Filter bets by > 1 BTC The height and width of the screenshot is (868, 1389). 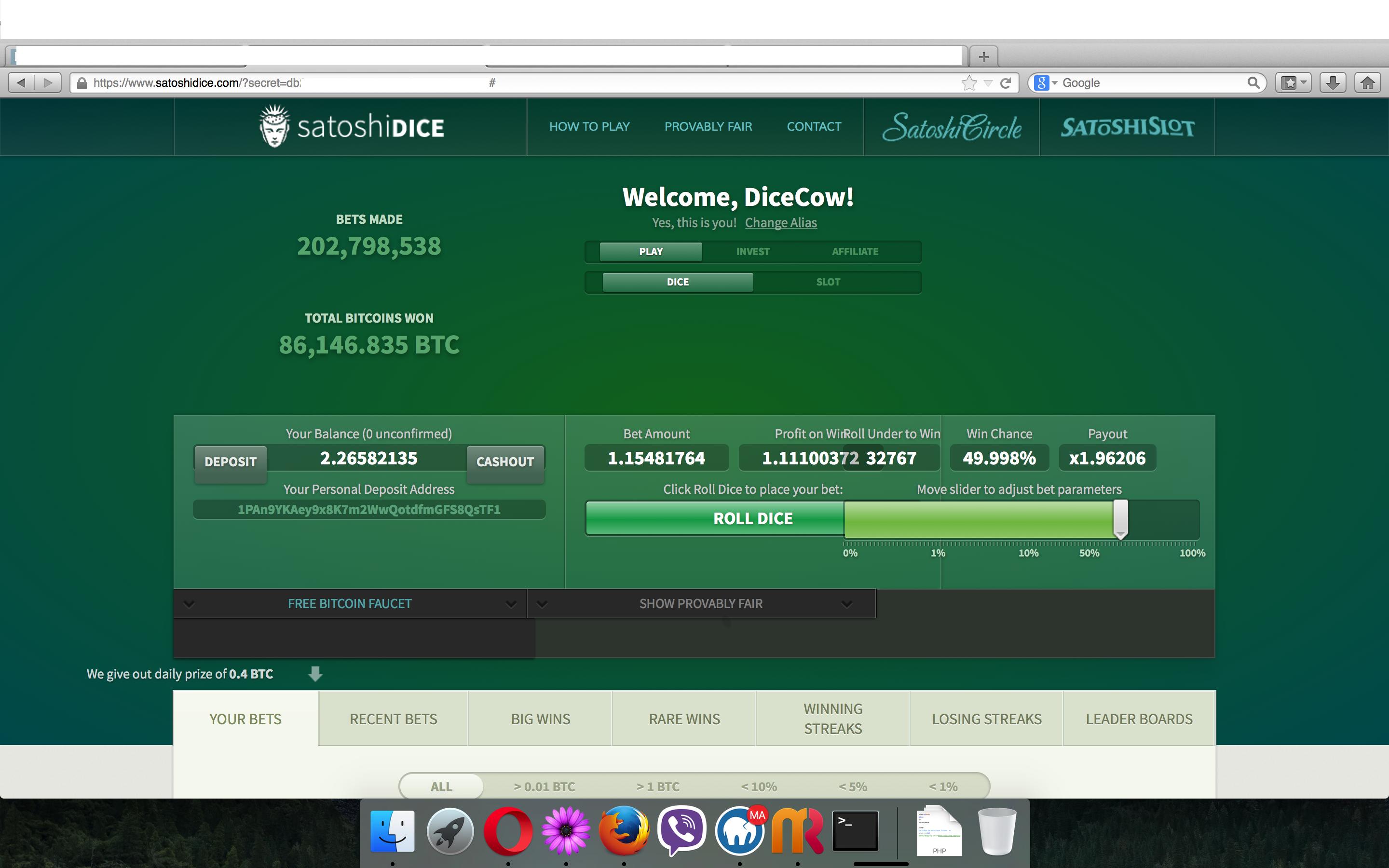(658, 787)
